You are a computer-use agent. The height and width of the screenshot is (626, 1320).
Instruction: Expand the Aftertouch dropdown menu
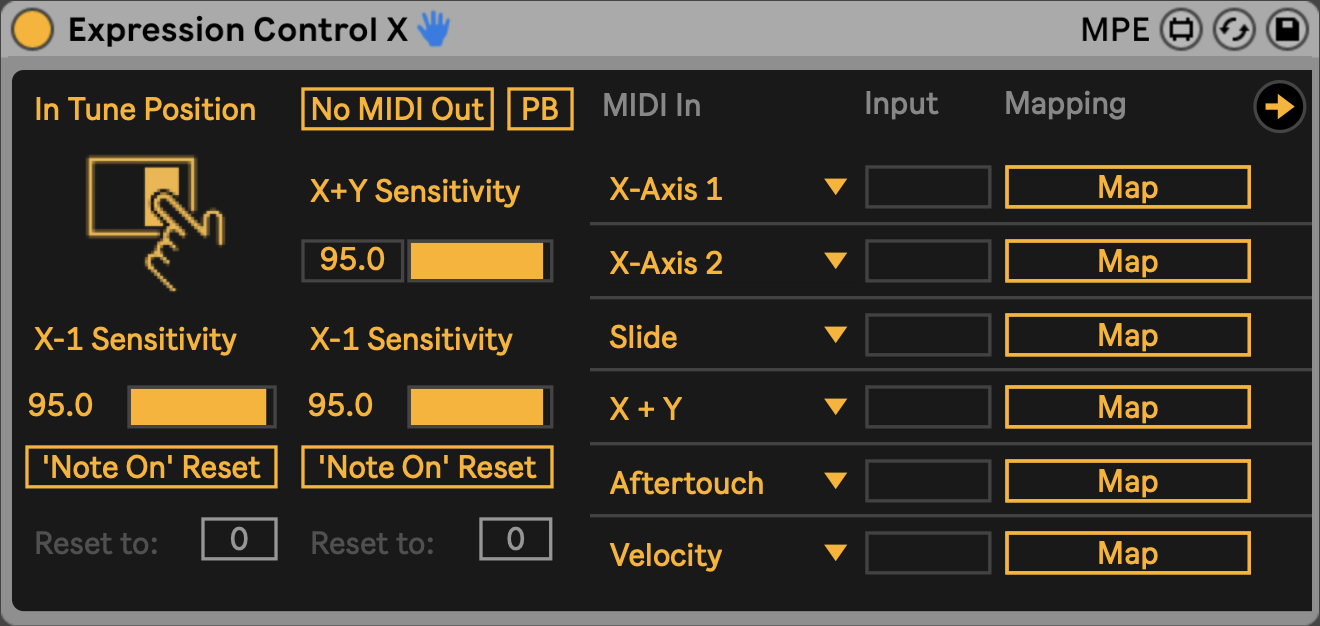tap(835, 481)
